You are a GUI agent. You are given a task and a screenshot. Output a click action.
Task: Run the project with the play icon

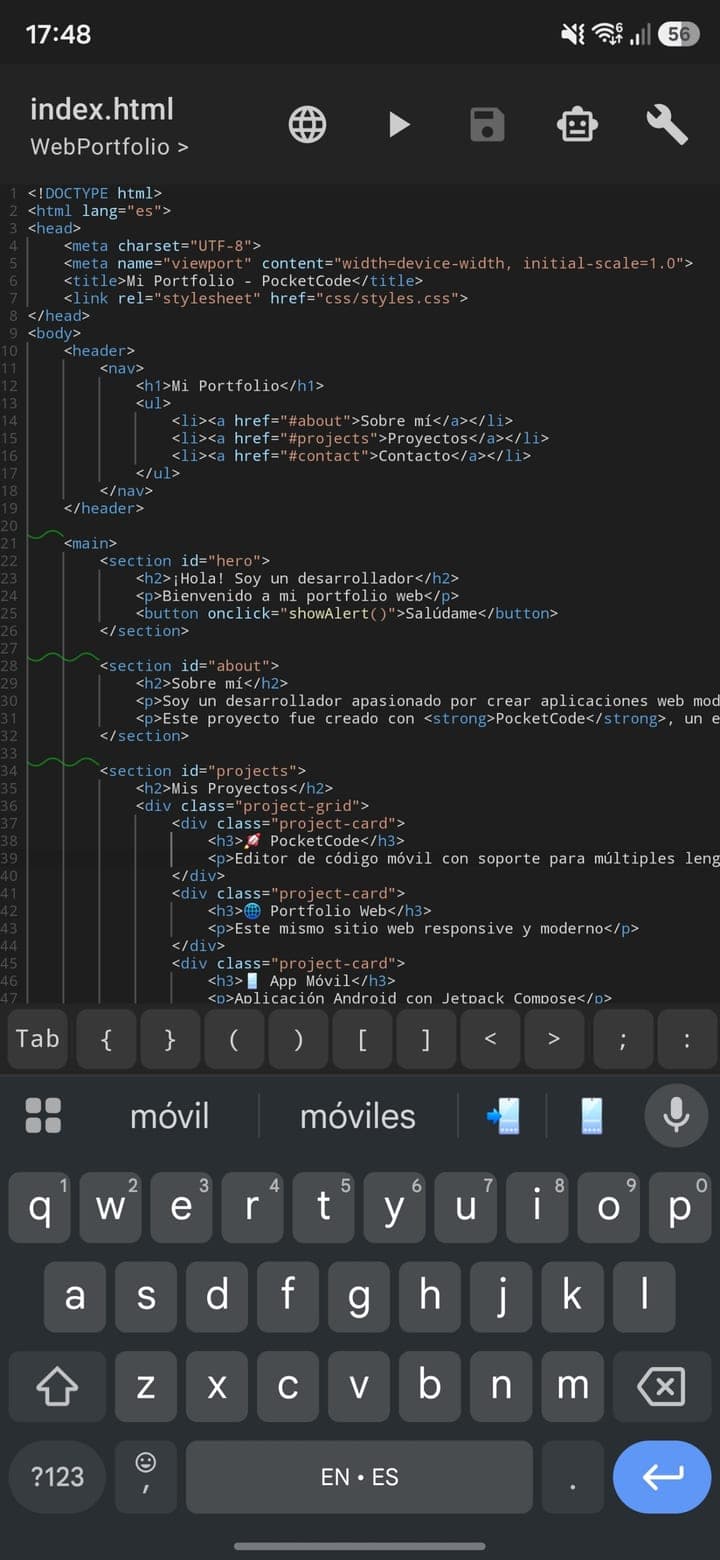(x=399, y=125)
